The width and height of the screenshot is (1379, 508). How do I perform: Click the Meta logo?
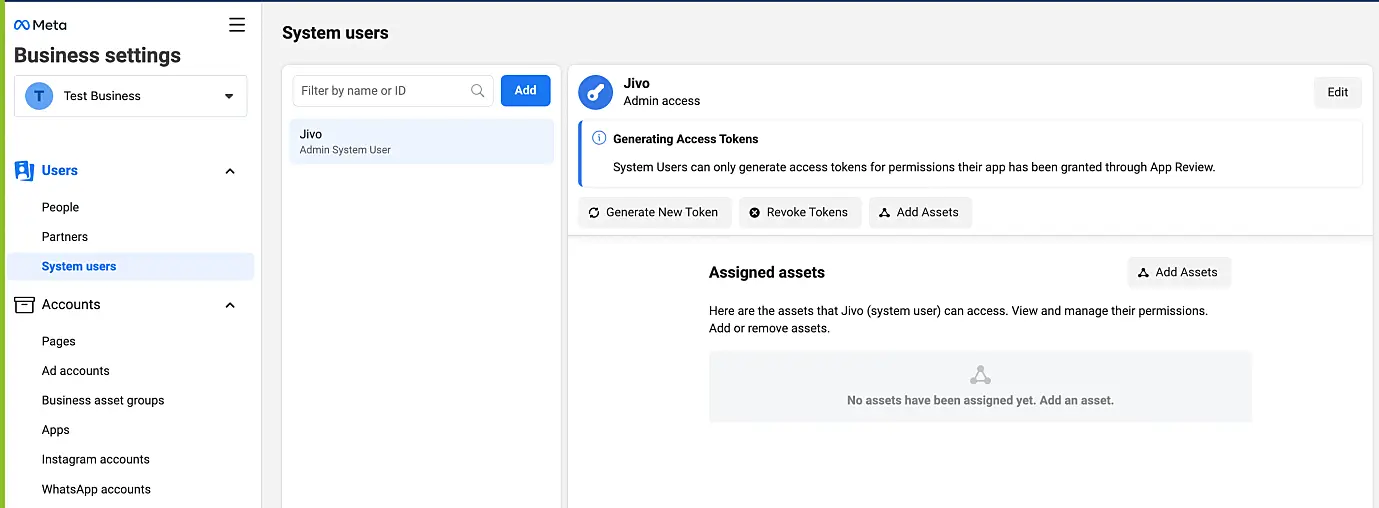click(x=40, y=25)
